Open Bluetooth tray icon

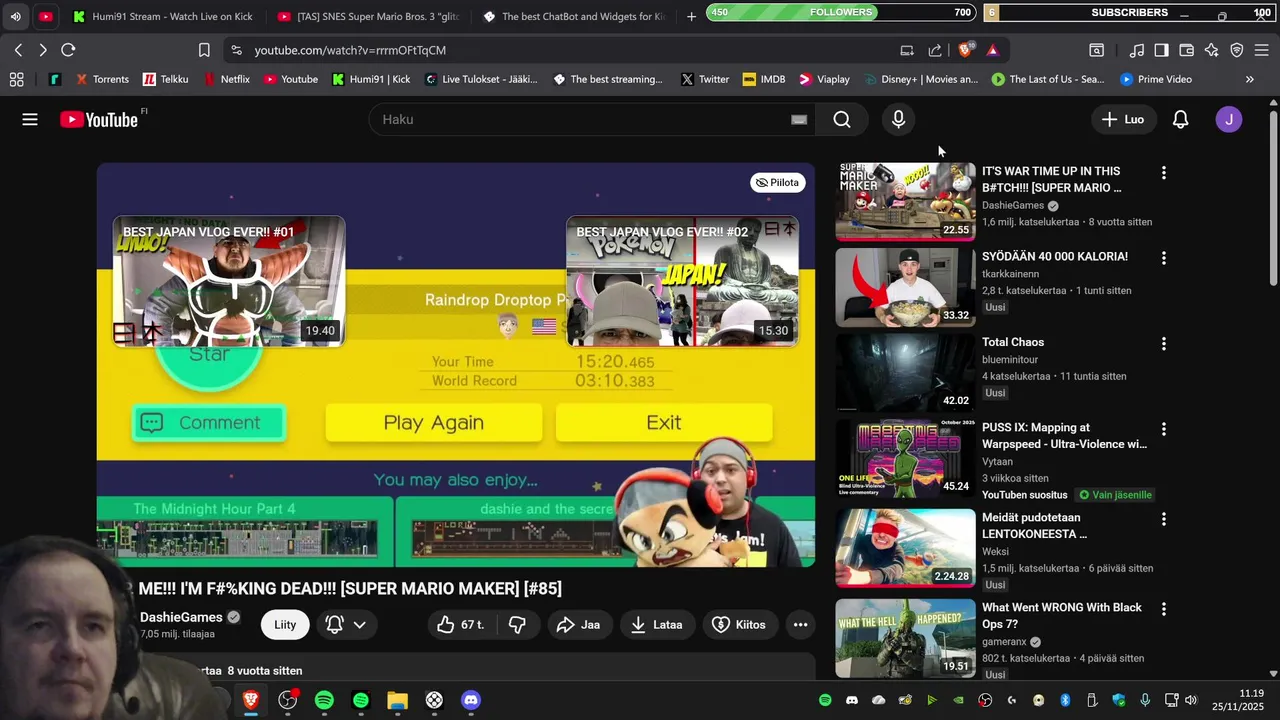[1065, 700]
